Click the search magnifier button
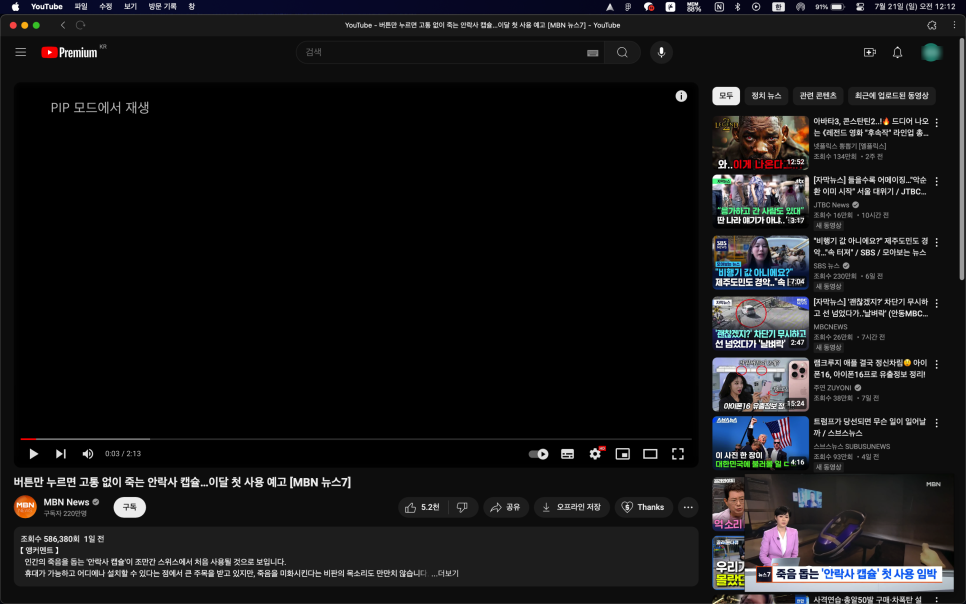The image size is (966, 604). [x=622, y=52]
